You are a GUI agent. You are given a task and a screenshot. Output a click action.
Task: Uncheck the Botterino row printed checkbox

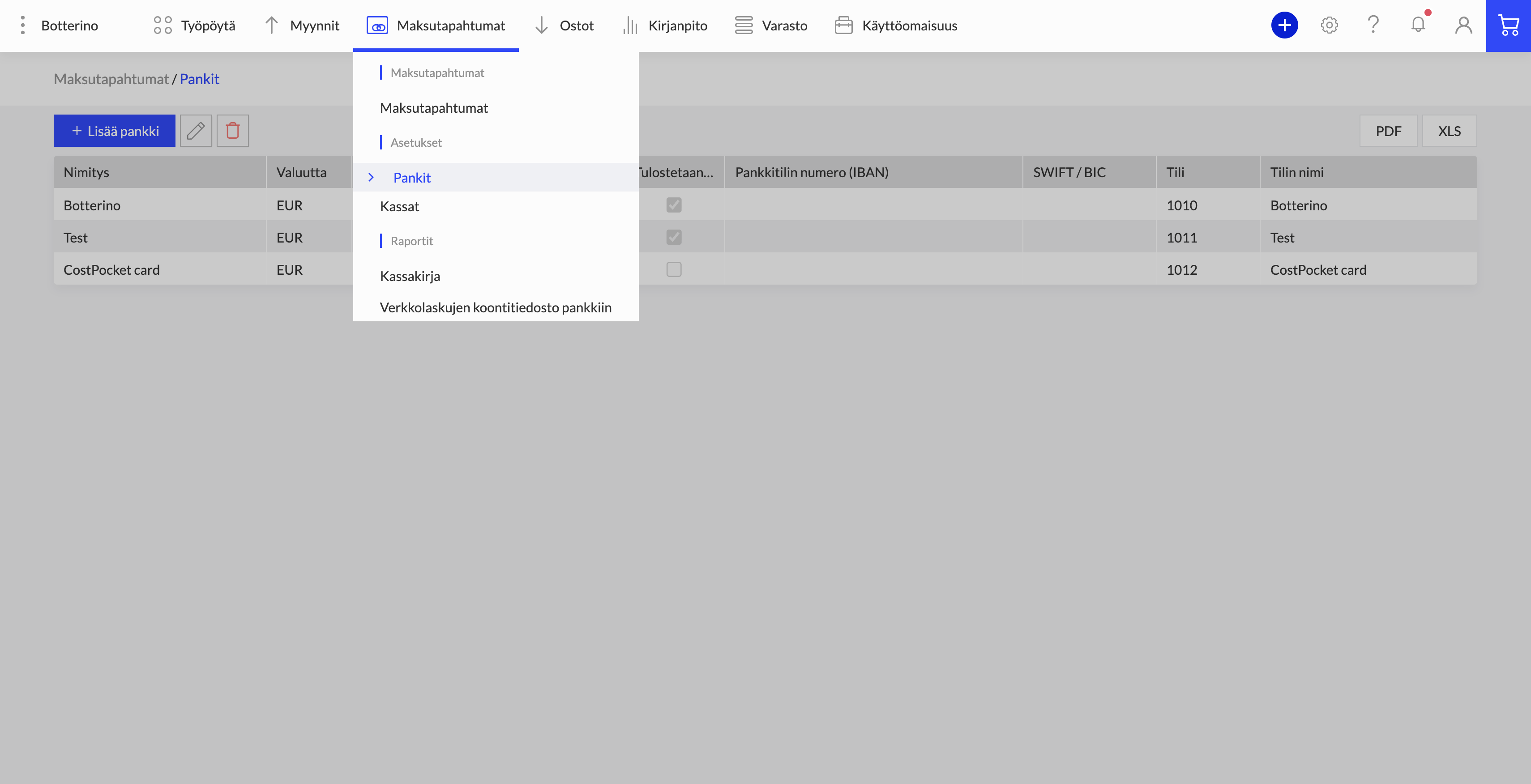673,205
